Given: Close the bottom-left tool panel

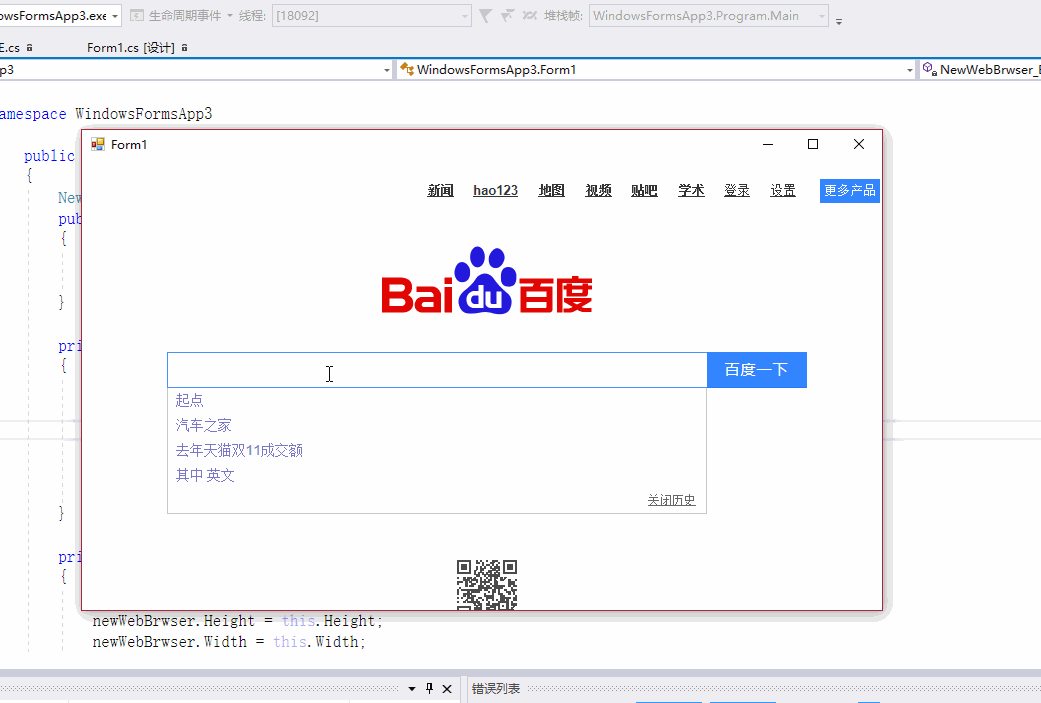Looking at the screenshot, I should pos(447,689).
